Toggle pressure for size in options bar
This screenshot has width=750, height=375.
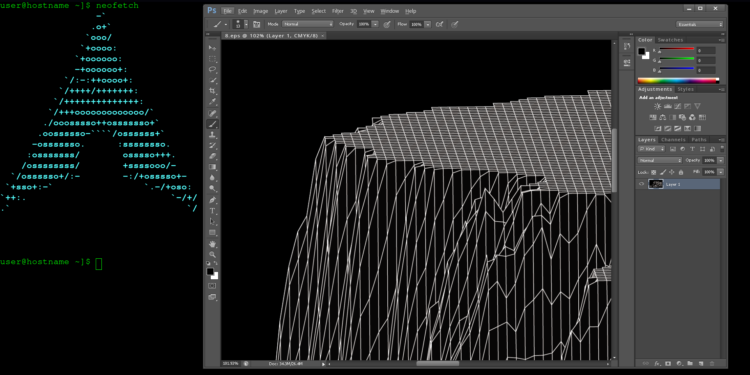point(455,24)
